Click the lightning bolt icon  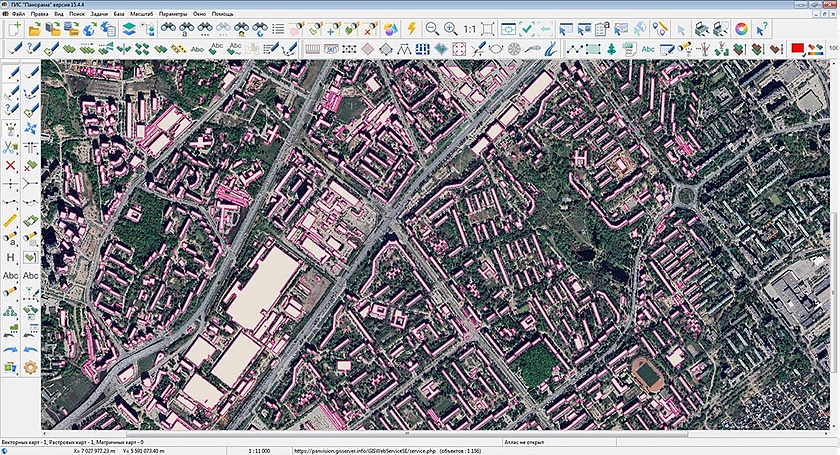[410, 29]
